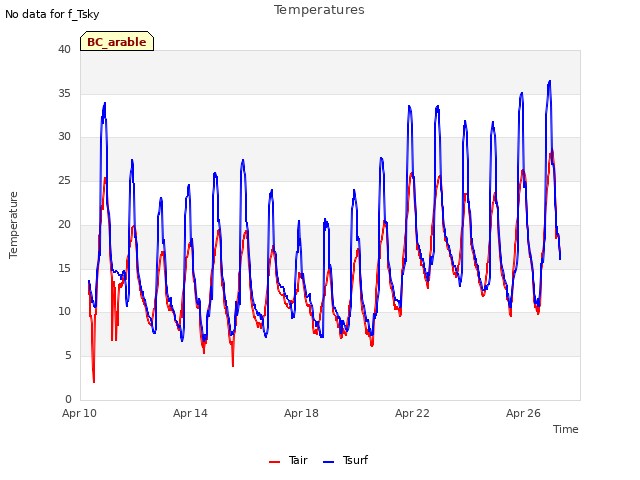Click the red Tair legend line swatch
This screenshot has height=480, width=640.
[x=274, y=462]
